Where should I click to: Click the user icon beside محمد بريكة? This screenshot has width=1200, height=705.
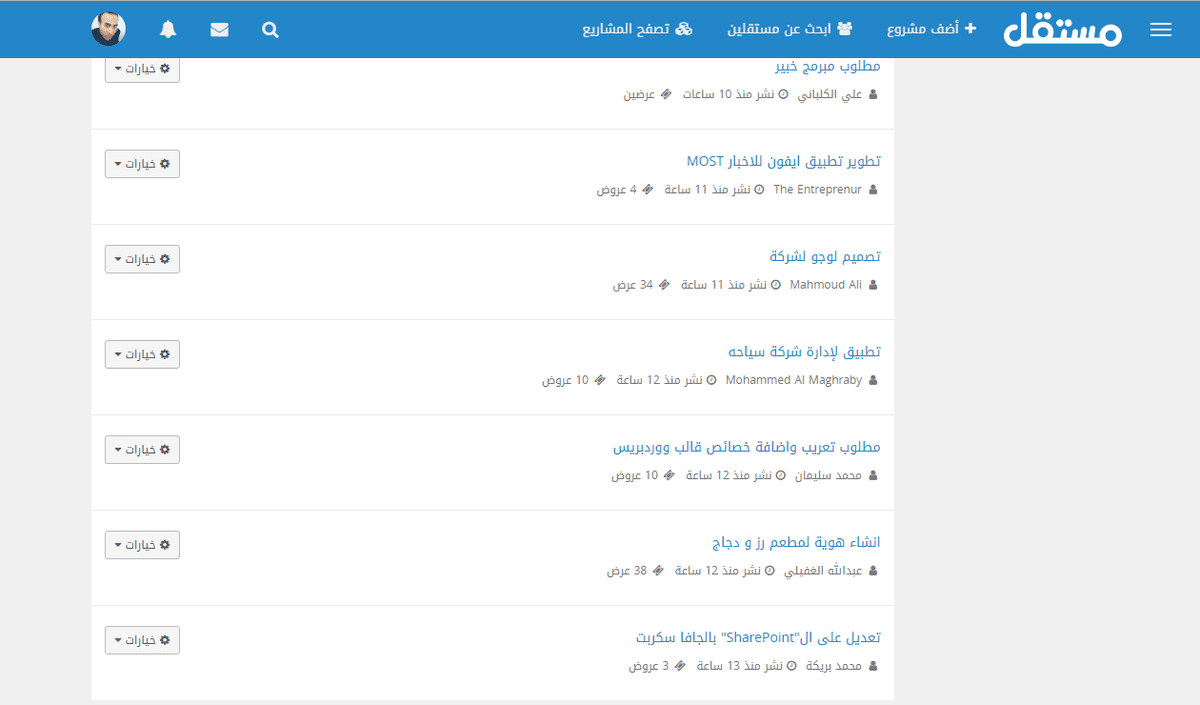873,666
